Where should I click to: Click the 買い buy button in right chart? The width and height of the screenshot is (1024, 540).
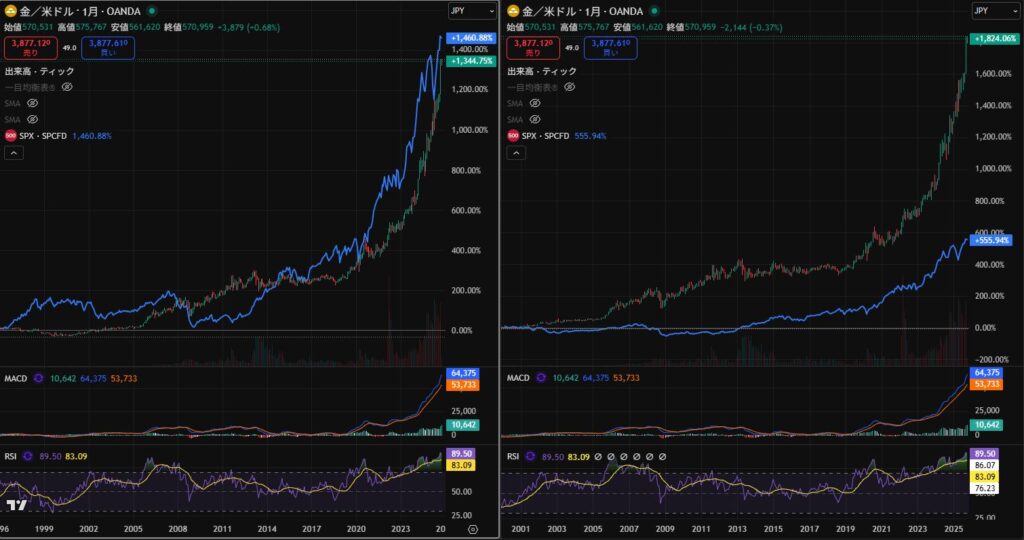click(x=610, y=47)
